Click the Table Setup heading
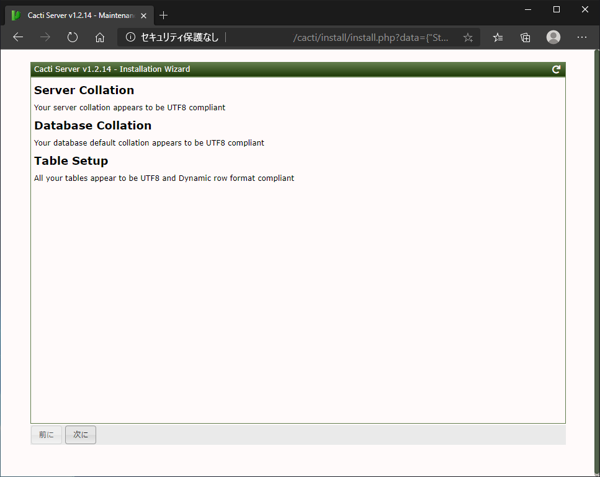The width and height of the screenshot is (600, 477). coord(71,161)
